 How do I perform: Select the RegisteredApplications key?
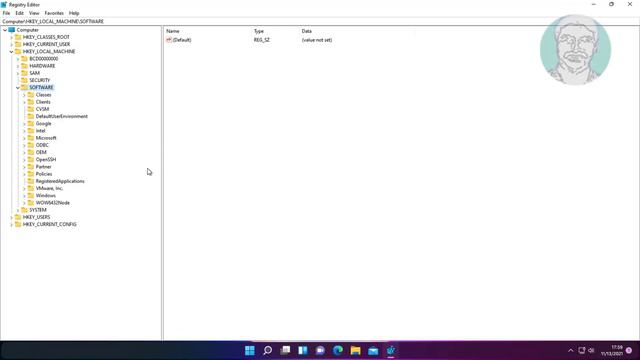(60, 181)
